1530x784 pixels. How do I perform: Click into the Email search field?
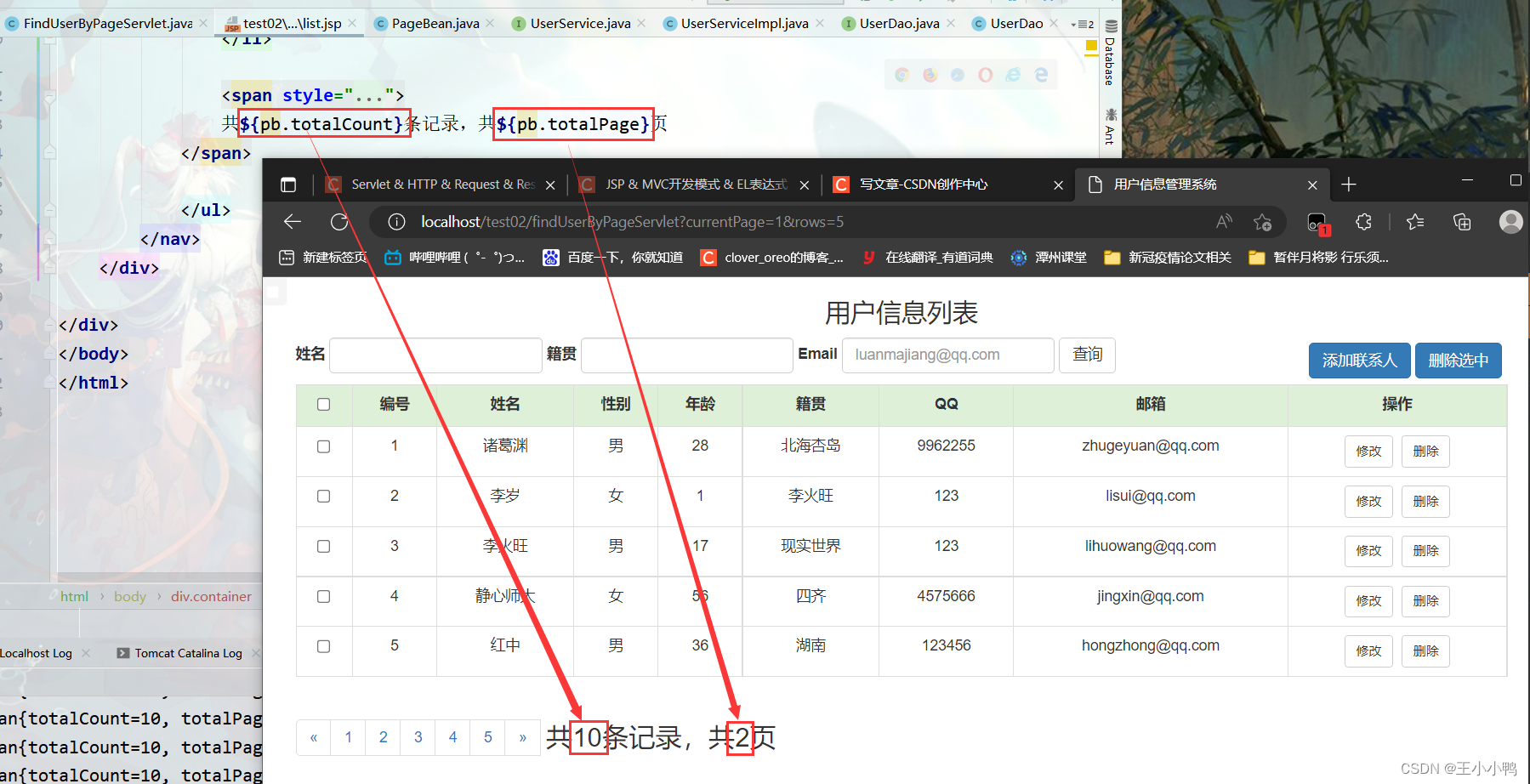[948, 355]
